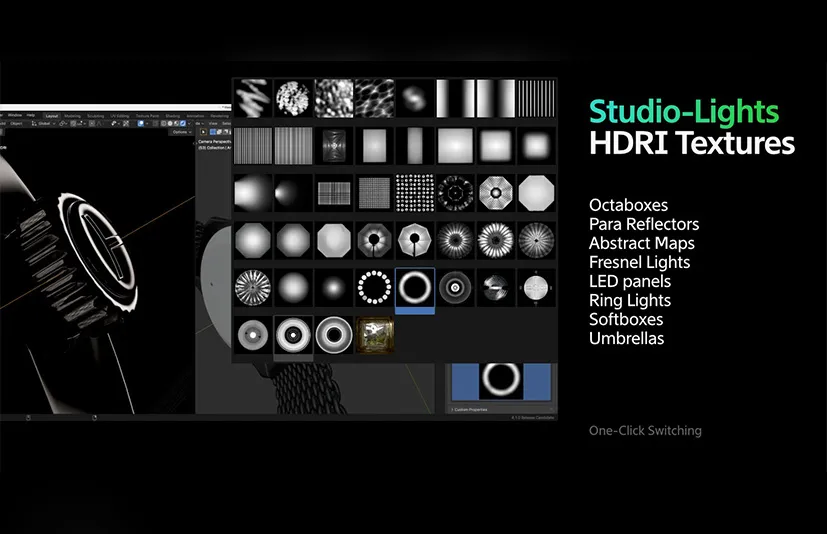Toggle viewport overlays
827x534 pixels.
click(x=141, y=123)
